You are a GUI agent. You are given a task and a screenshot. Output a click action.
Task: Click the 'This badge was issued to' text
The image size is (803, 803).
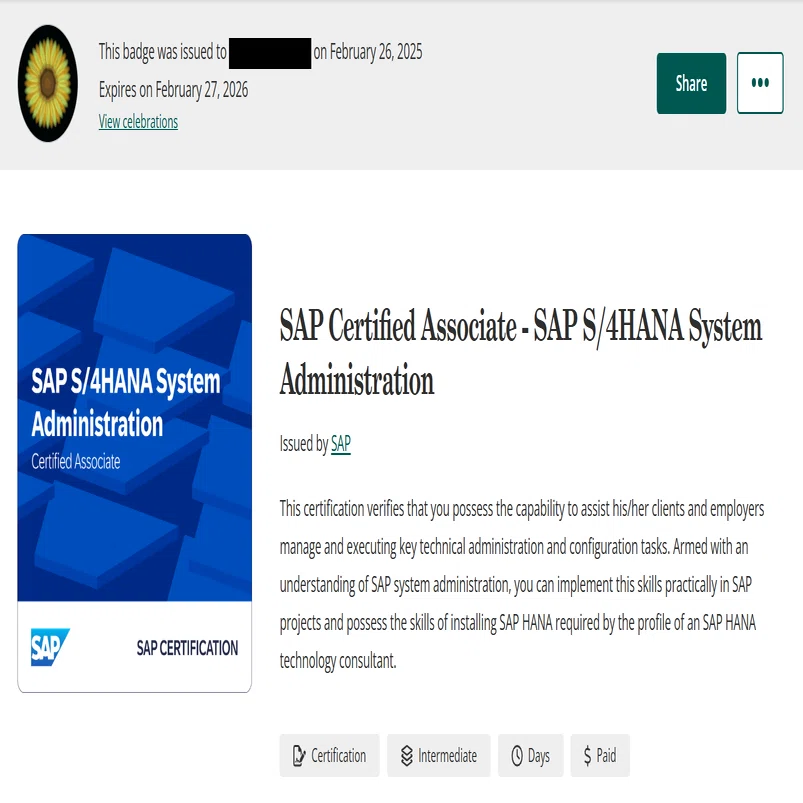click(162, 52)
